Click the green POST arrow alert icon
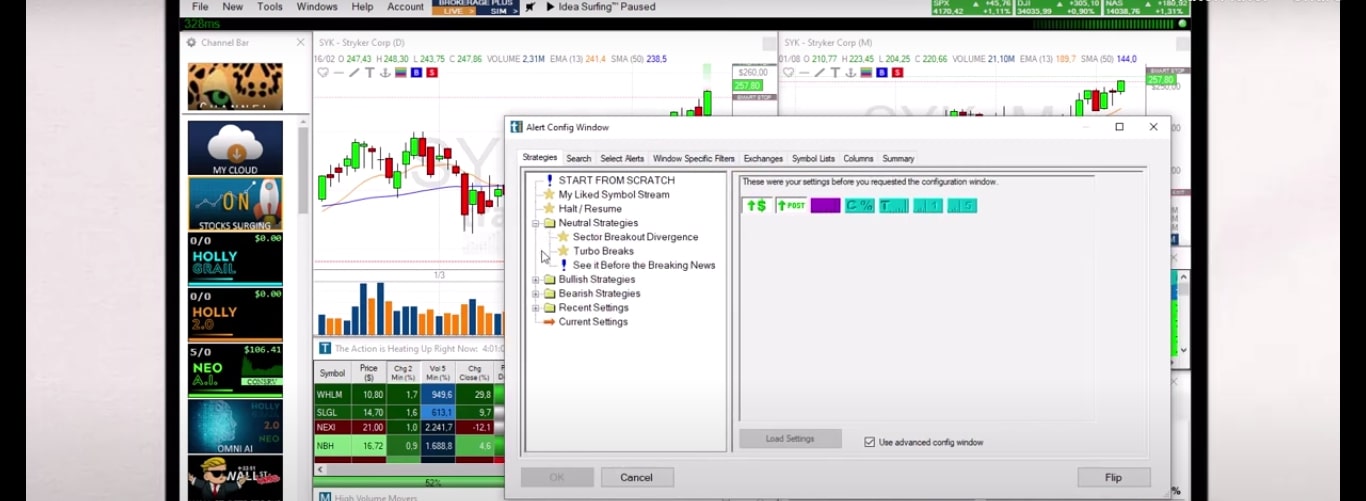The image size is (1366, 501). (791, 205)
